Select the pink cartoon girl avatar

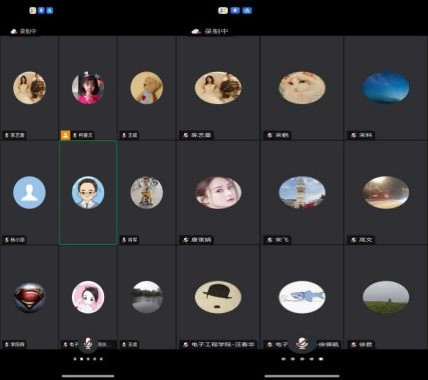pos(88,297)
